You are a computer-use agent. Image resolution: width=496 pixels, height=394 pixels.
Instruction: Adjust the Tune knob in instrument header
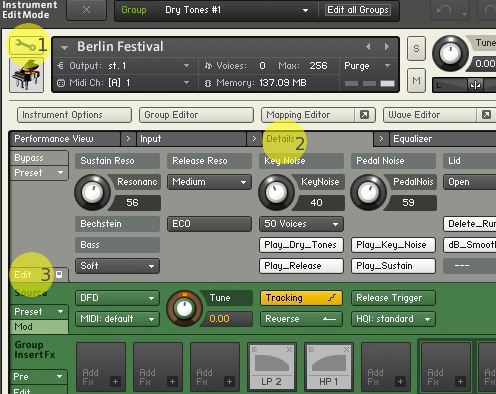[x=450, y=54]
